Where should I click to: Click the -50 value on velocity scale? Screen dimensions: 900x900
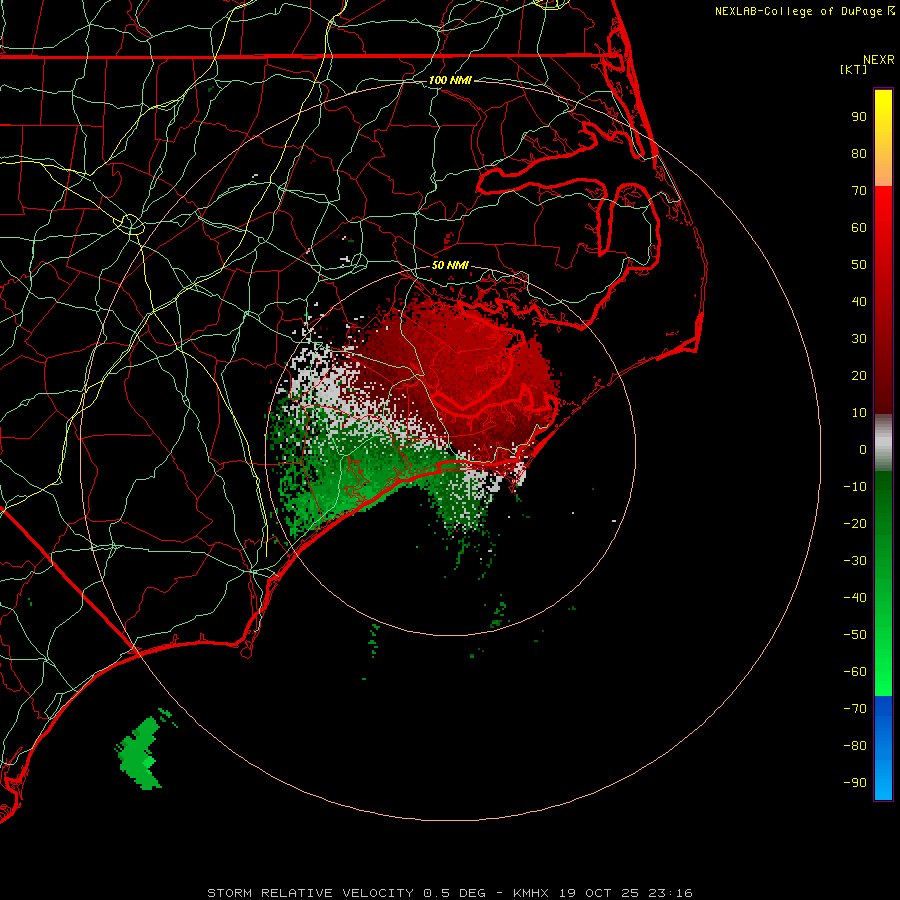(855, 635)
